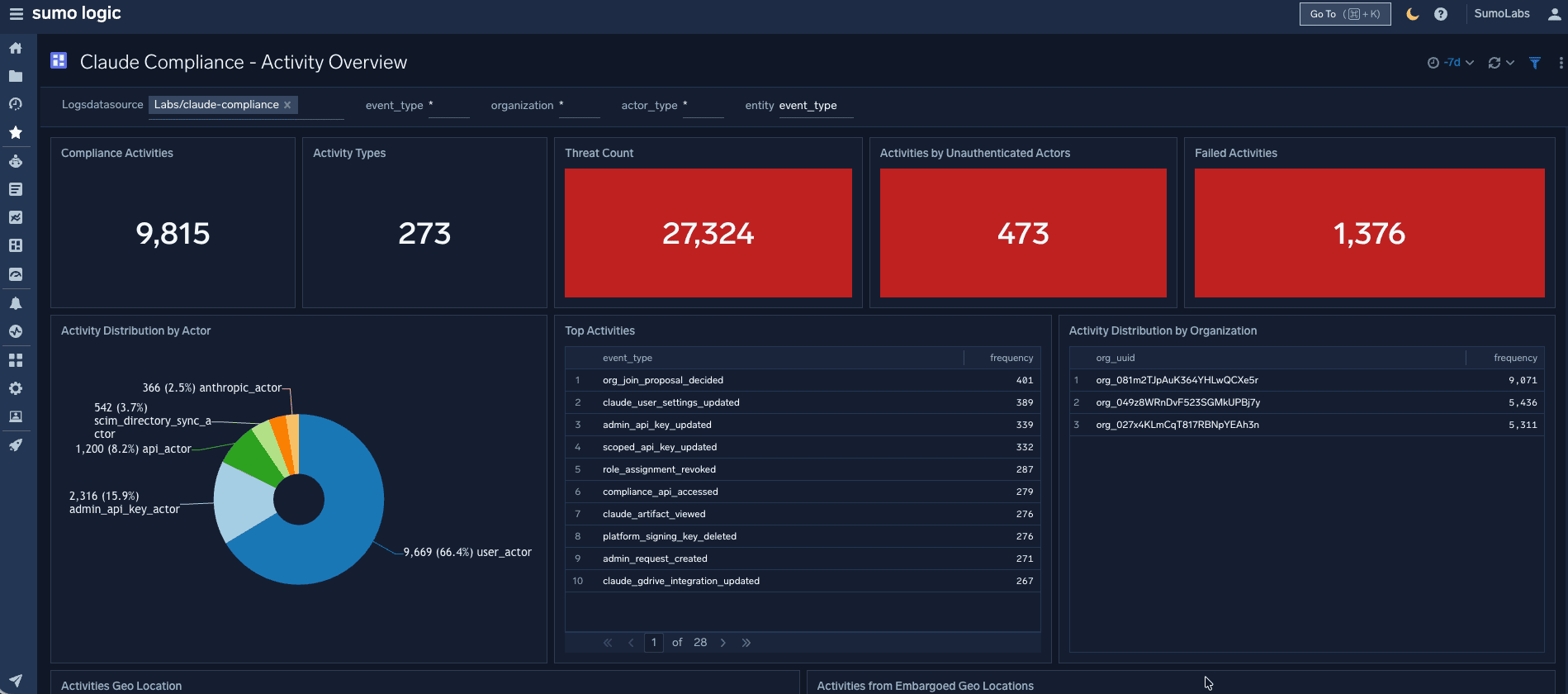Click the Failed Activities red panel 1,376
The height and width of the screenshot is (694, 1568).
click(x=1369, y=233)
